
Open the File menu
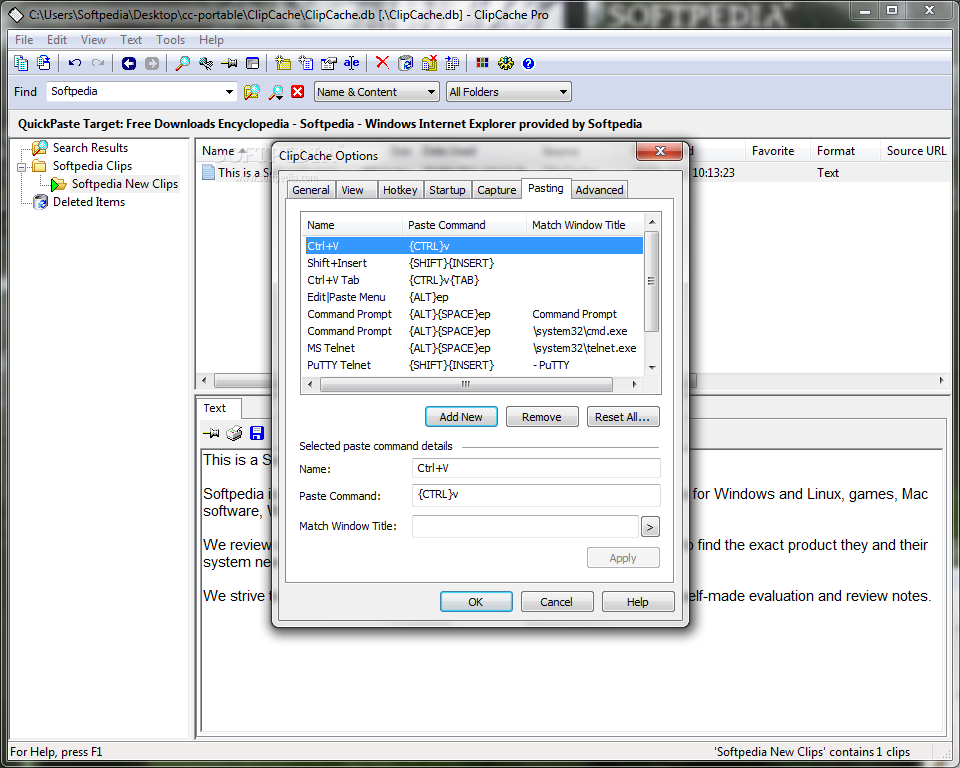coord(24,40)
